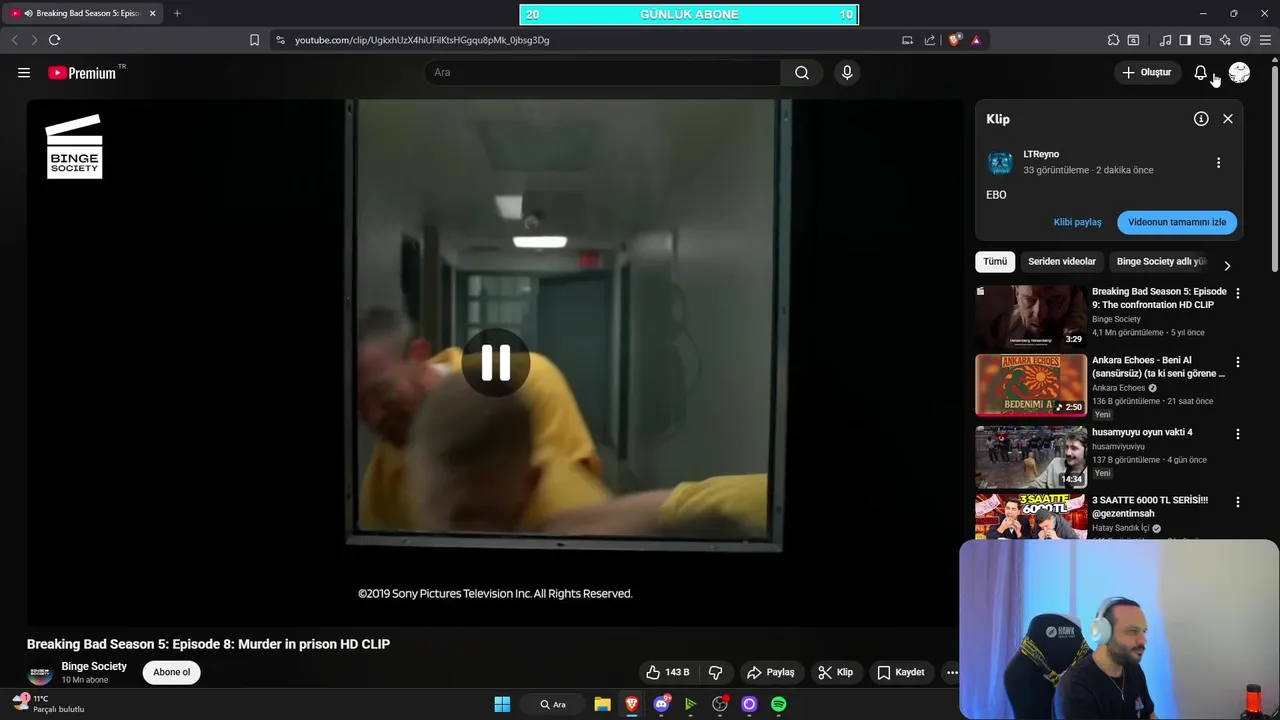This screenshot has height=720, width=1280.
Task: Select the Tümü filter chip
Action: point(995,261)
